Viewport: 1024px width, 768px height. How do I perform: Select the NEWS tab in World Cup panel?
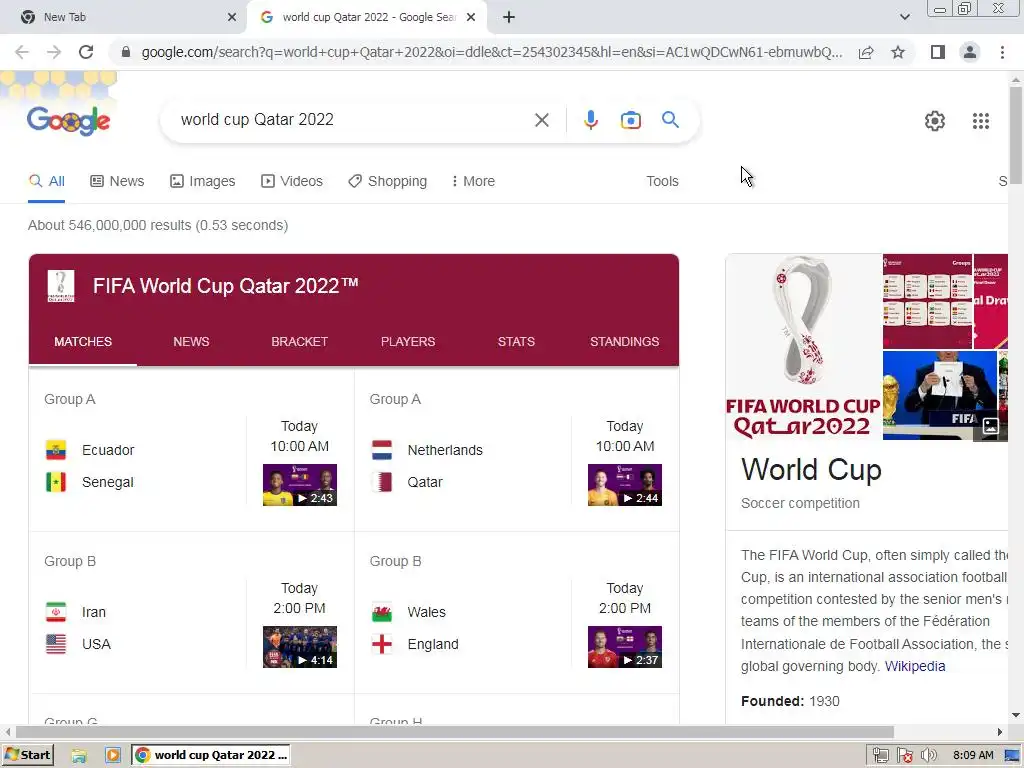tap(191, 342)
